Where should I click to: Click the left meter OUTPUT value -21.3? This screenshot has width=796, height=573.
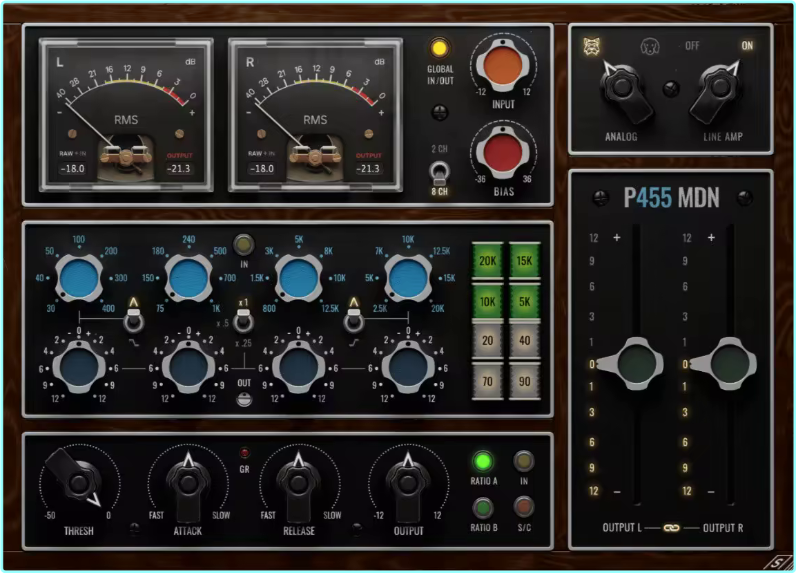coord(179,168)
